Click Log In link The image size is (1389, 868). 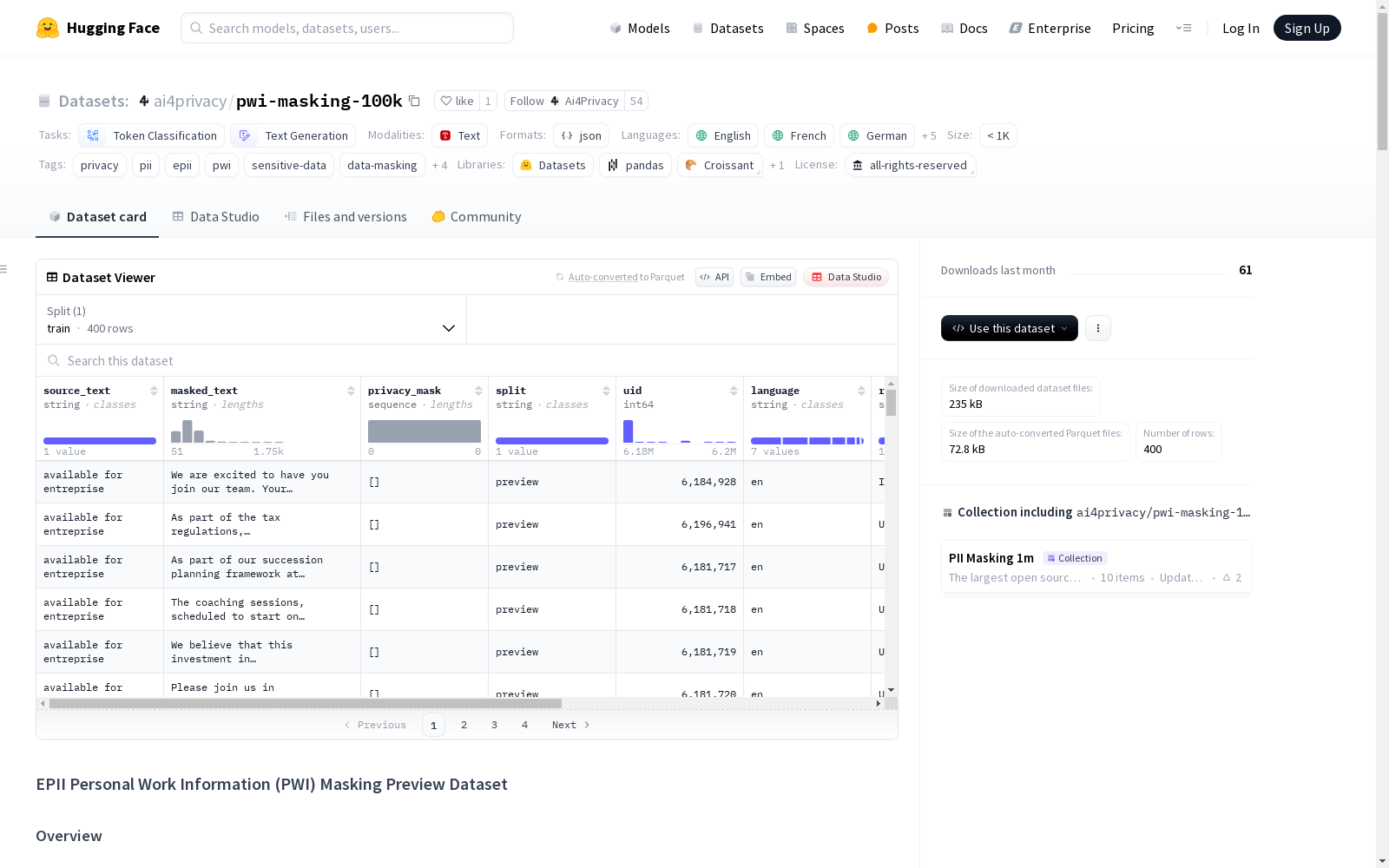tap(1241, 28)
